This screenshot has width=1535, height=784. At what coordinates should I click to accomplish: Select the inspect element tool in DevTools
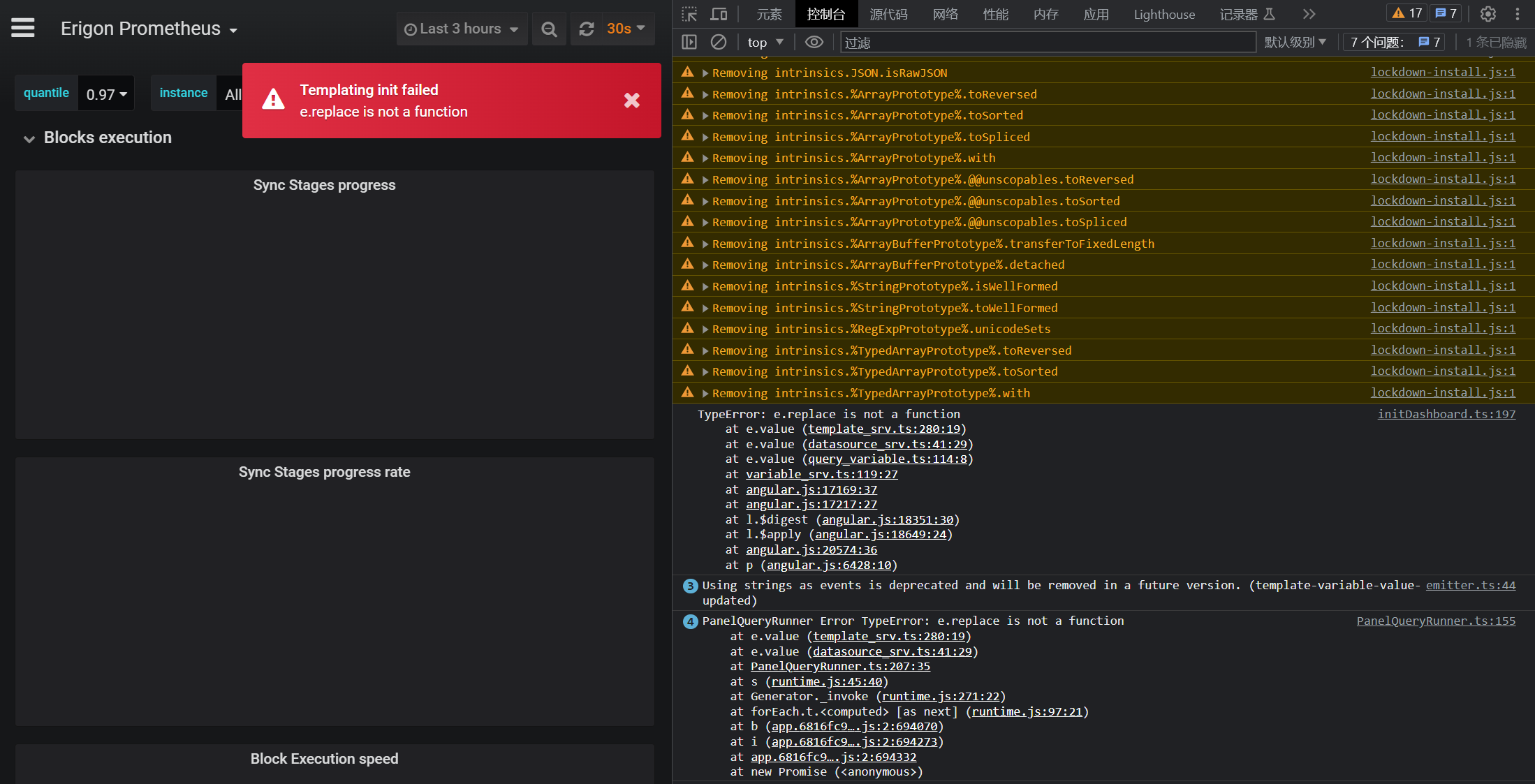(x=689, y=14)
